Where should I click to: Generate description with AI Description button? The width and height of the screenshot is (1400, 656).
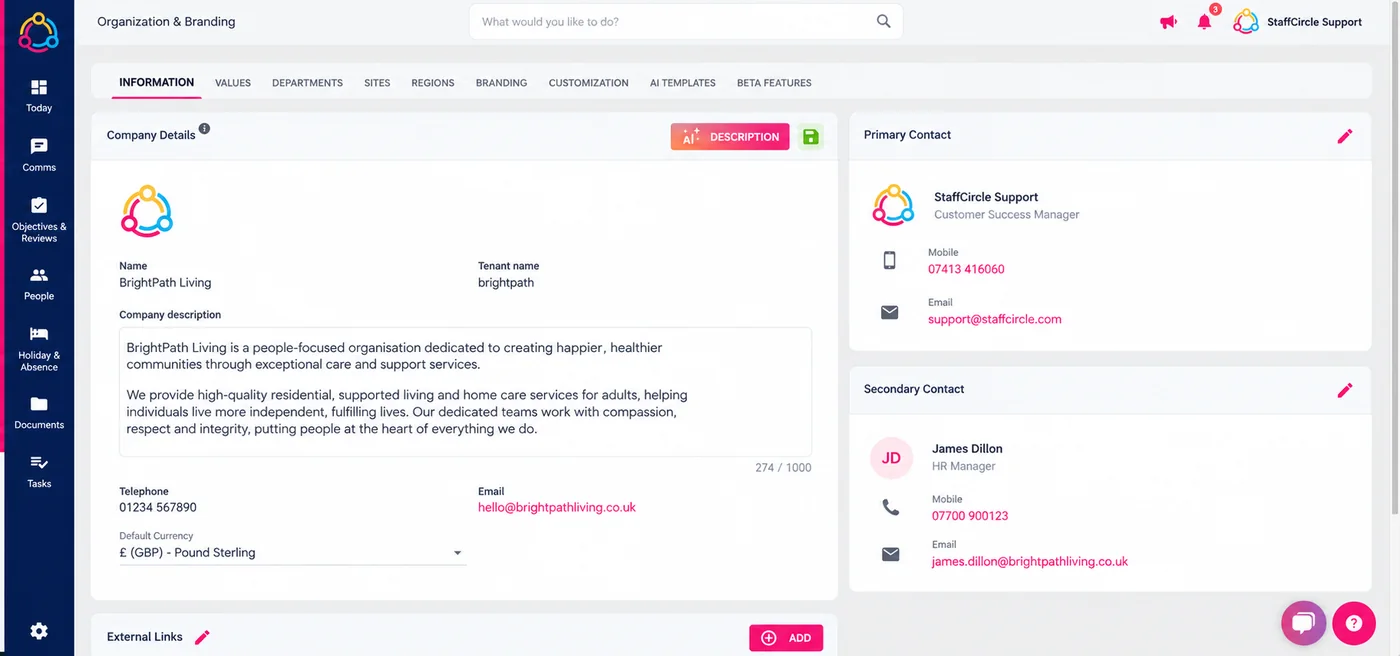point(730,137)
